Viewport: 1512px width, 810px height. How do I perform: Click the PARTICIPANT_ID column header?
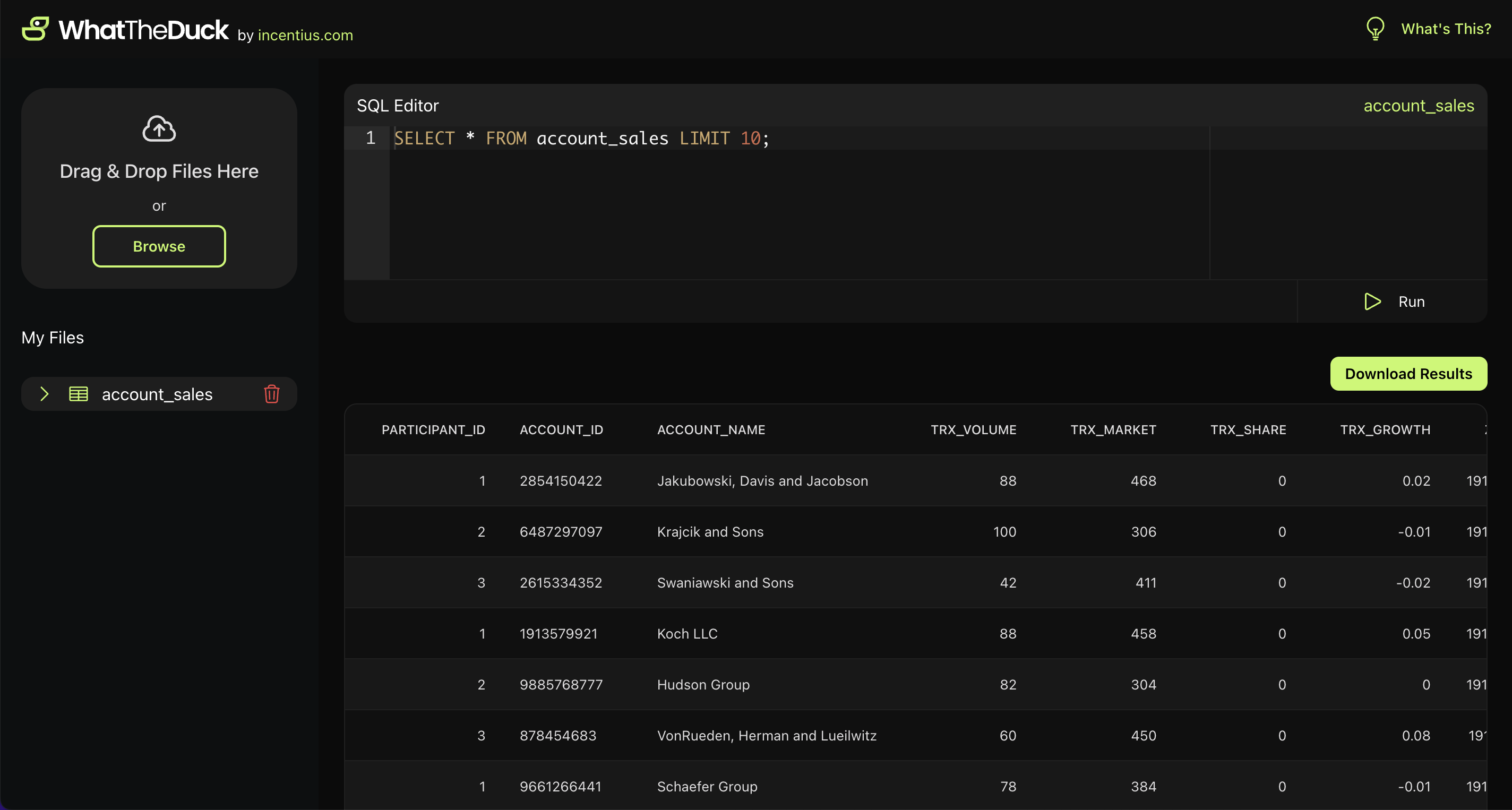pos(433,429)
